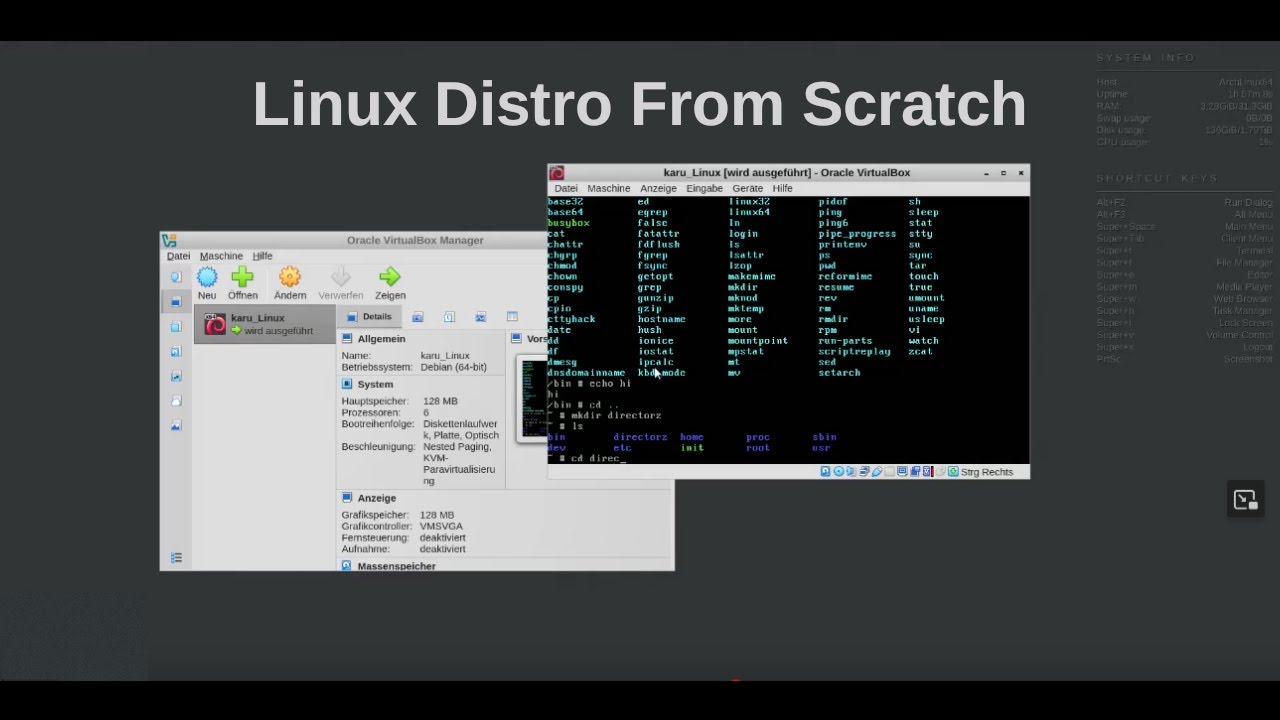Click the USB plug status bar icon
Screen dimensions: 1280x720
tap(877, 471)
